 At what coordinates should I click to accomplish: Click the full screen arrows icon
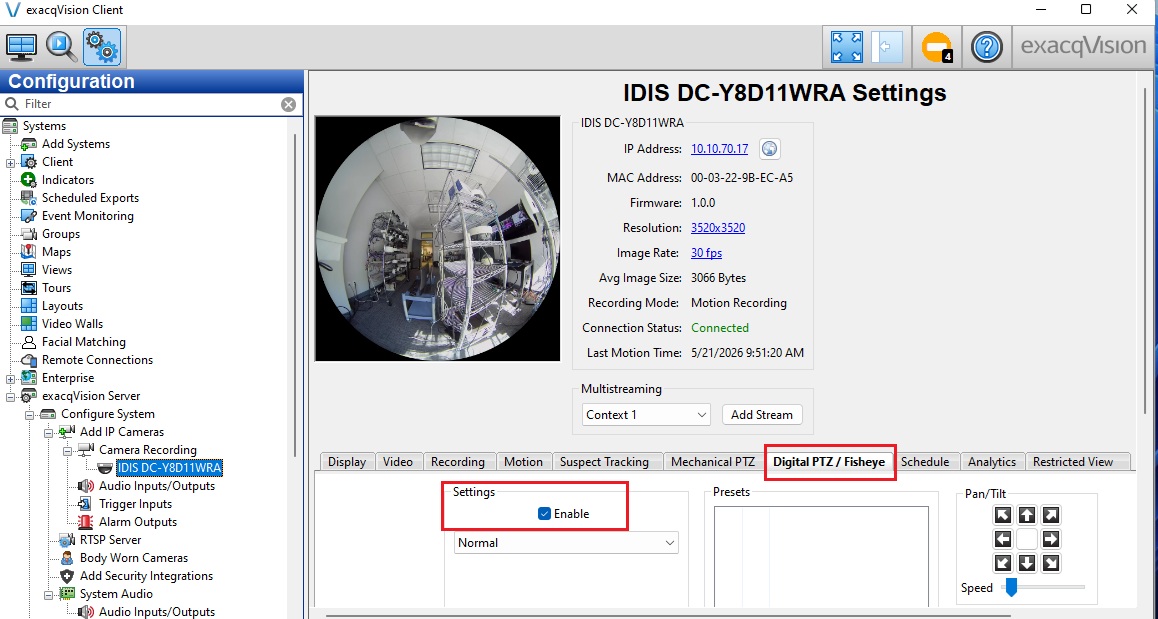coord(846,47)
